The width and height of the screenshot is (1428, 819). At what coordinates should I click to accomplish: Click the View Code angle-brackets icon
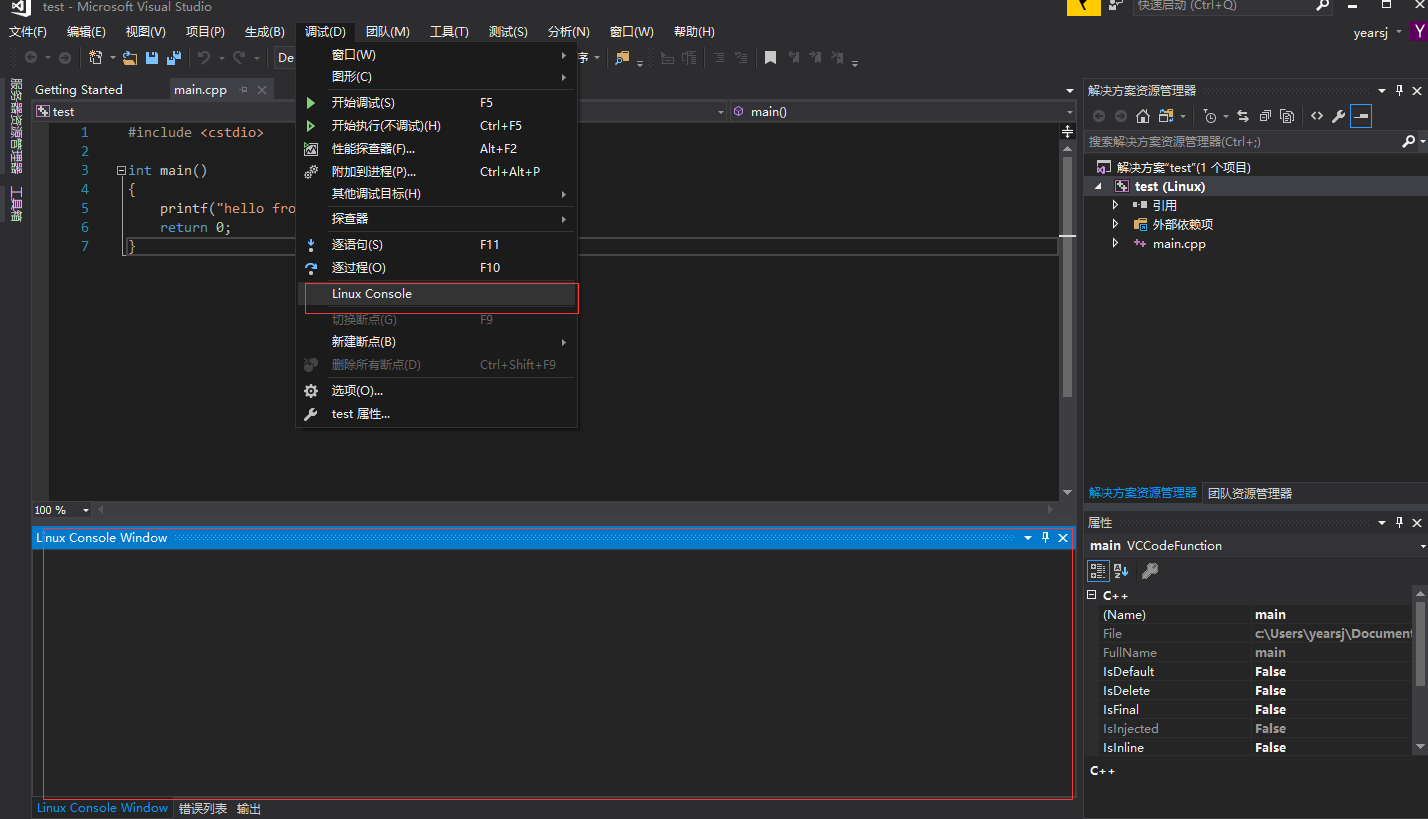coord(1317,116)
